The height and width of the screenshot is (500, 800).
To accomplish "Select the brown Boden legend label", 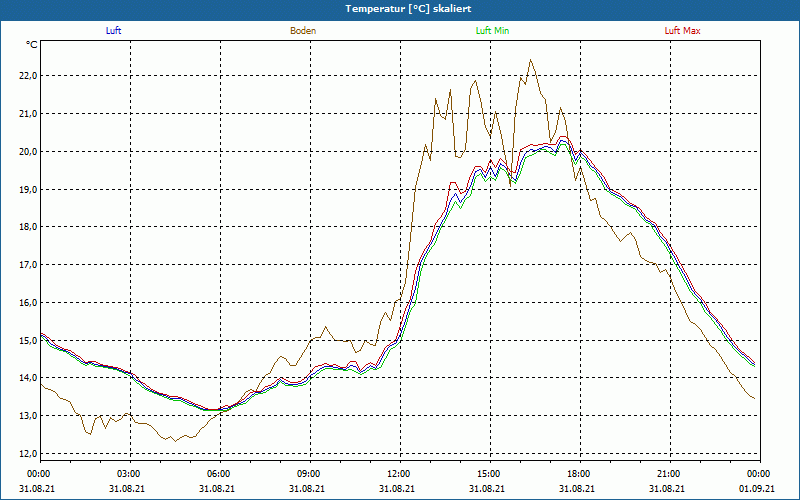I will point(303,31).
